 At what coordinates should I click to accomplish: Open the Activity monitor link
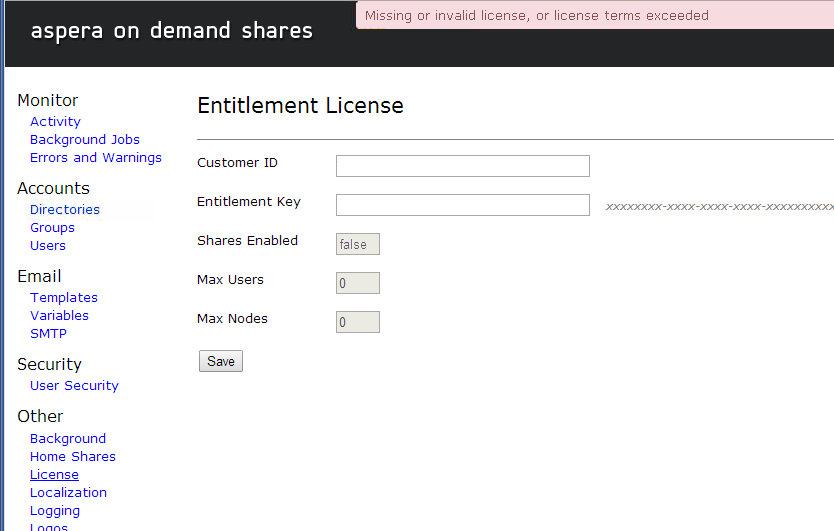pyautogui.click(x=55, y=122)
